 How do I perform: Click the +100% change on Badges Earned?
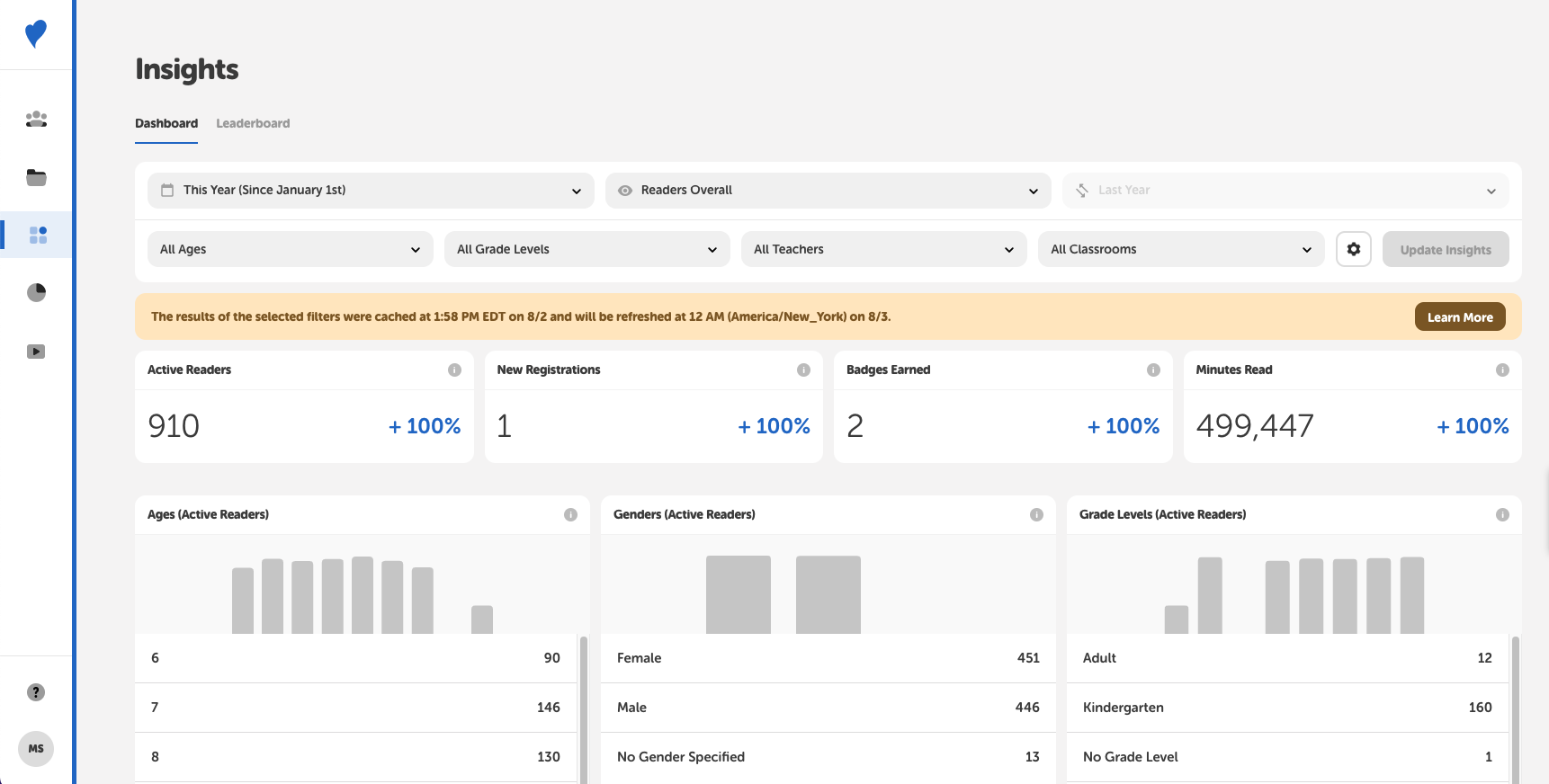click(x=1124, y=426)
